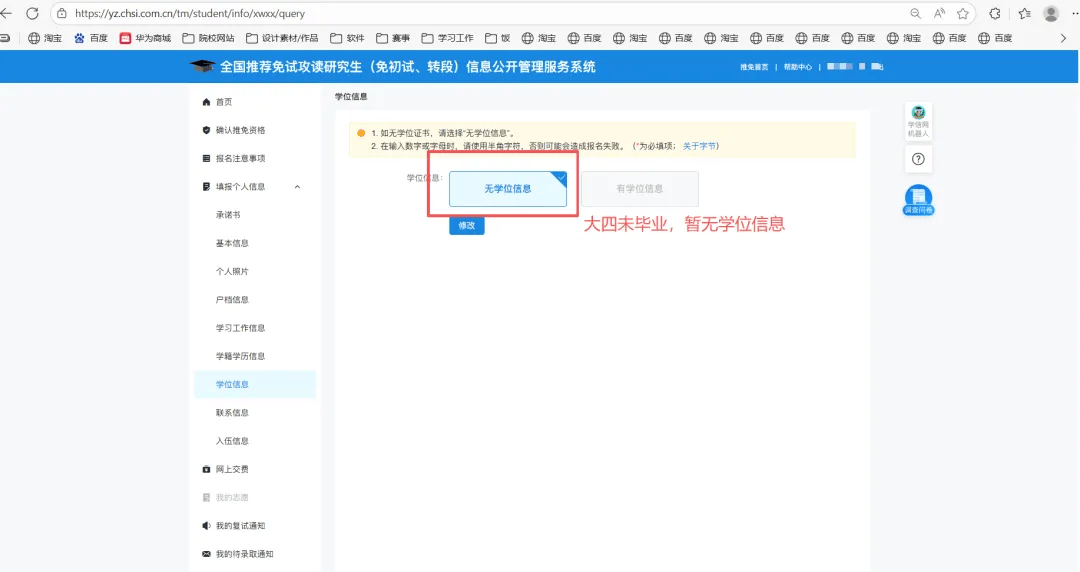Select the 有学位信息 option

tap(640, 189)
